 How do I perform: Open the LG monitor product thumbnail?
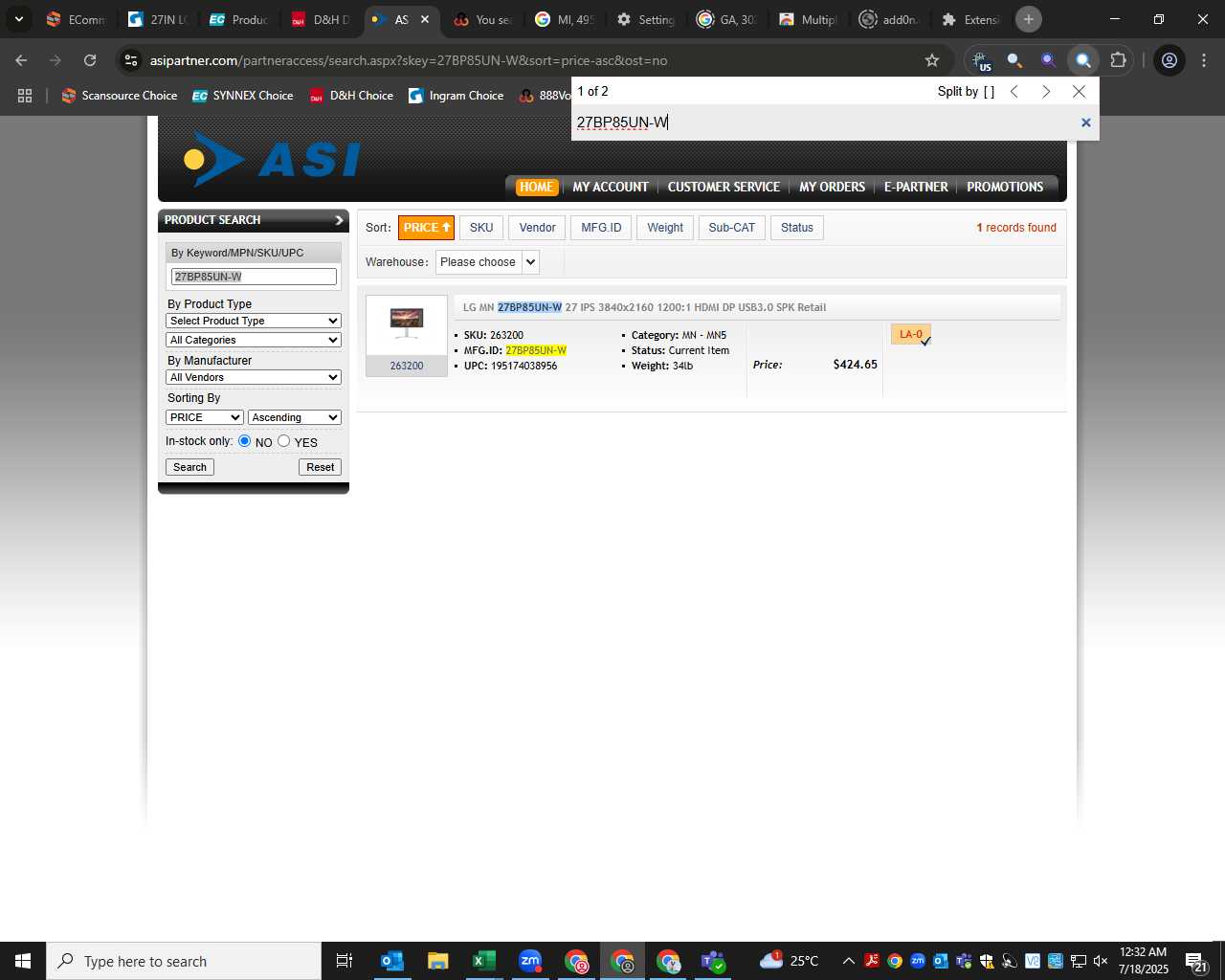[407, 324]
